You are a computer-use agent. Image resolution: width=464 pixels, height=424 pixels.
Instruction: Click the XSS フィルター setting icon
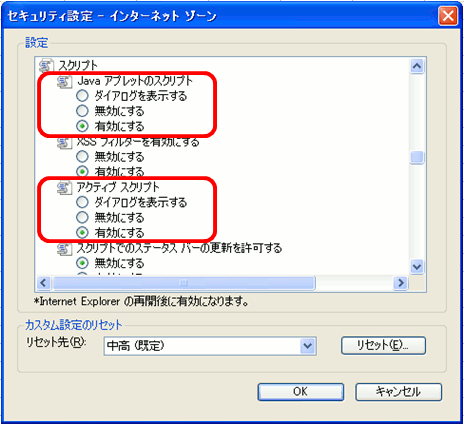[x=64, y=143]
